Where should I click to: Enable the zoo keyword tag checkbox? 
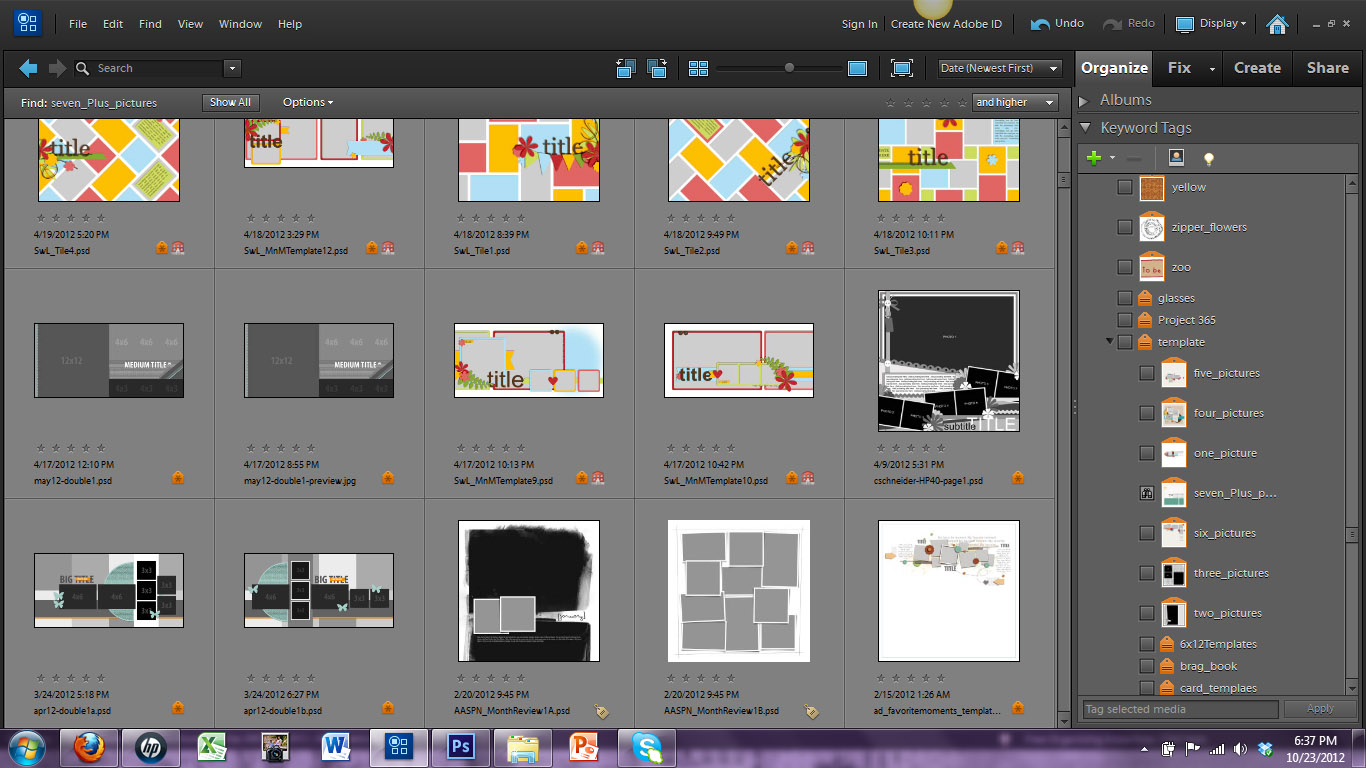(1125, 267)
